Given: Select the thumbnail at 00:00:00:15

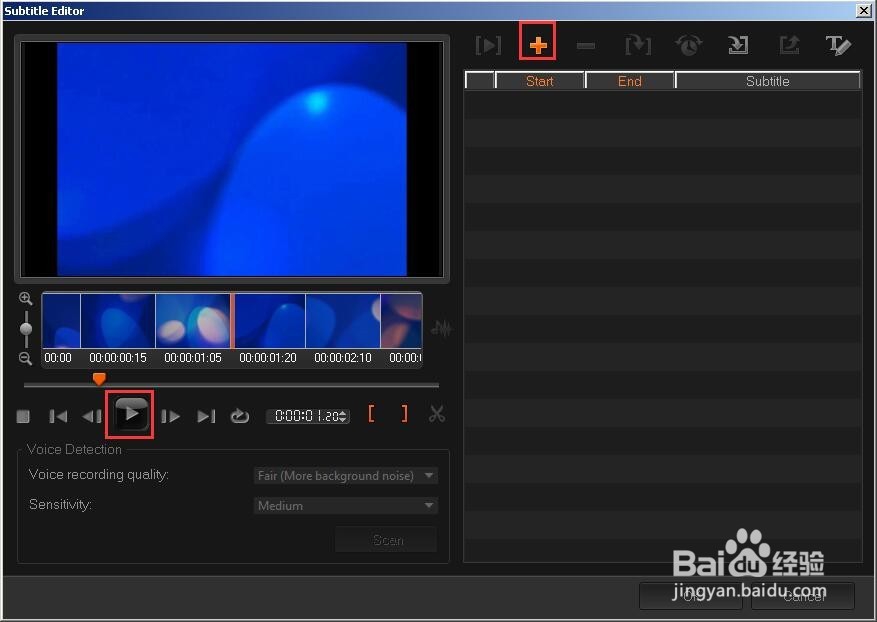Looking at the screenshot, I should [118, 321].
